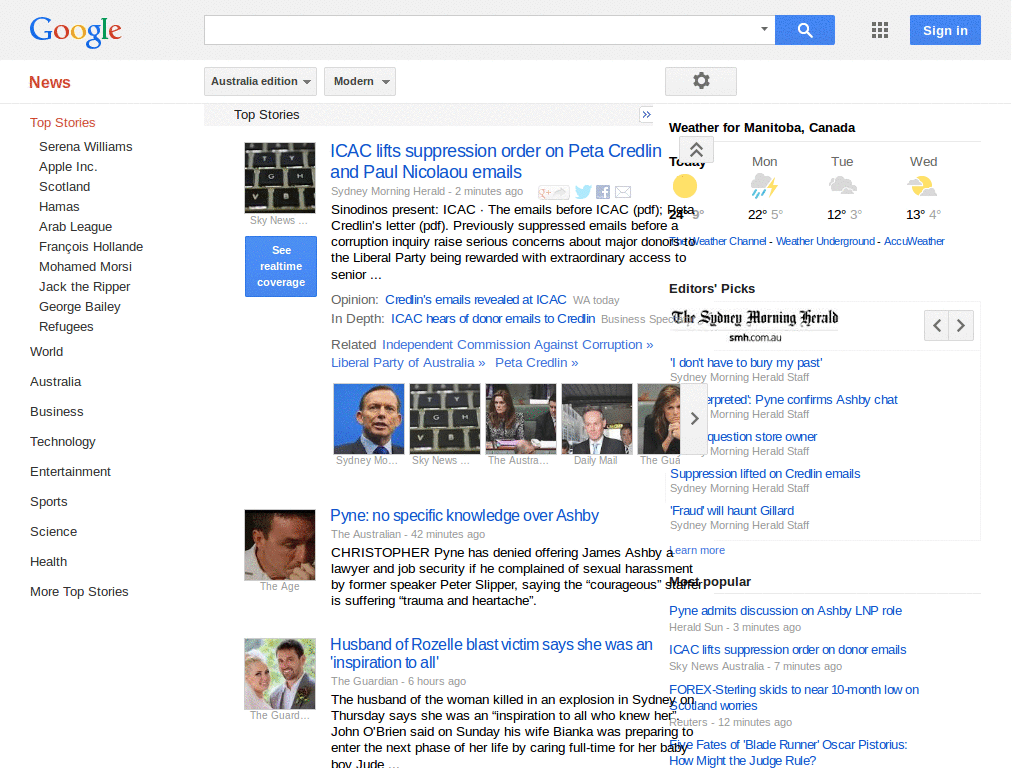Click the Jack the Ripper topic
Image resolution: width=1024 pixels, height=768 pixels.
[x=84, y=287]
